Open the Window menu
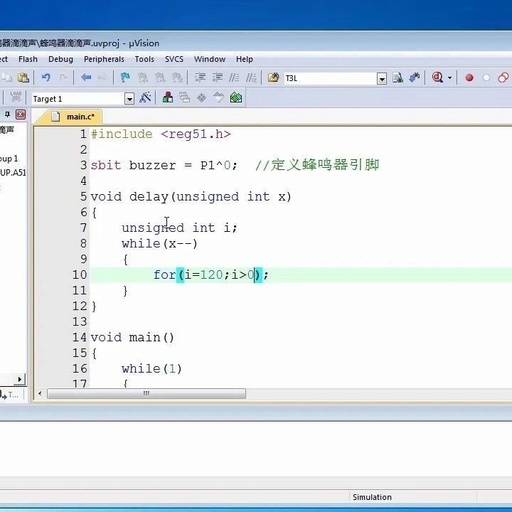The image size is (512, 512). [x=210, y=59]
